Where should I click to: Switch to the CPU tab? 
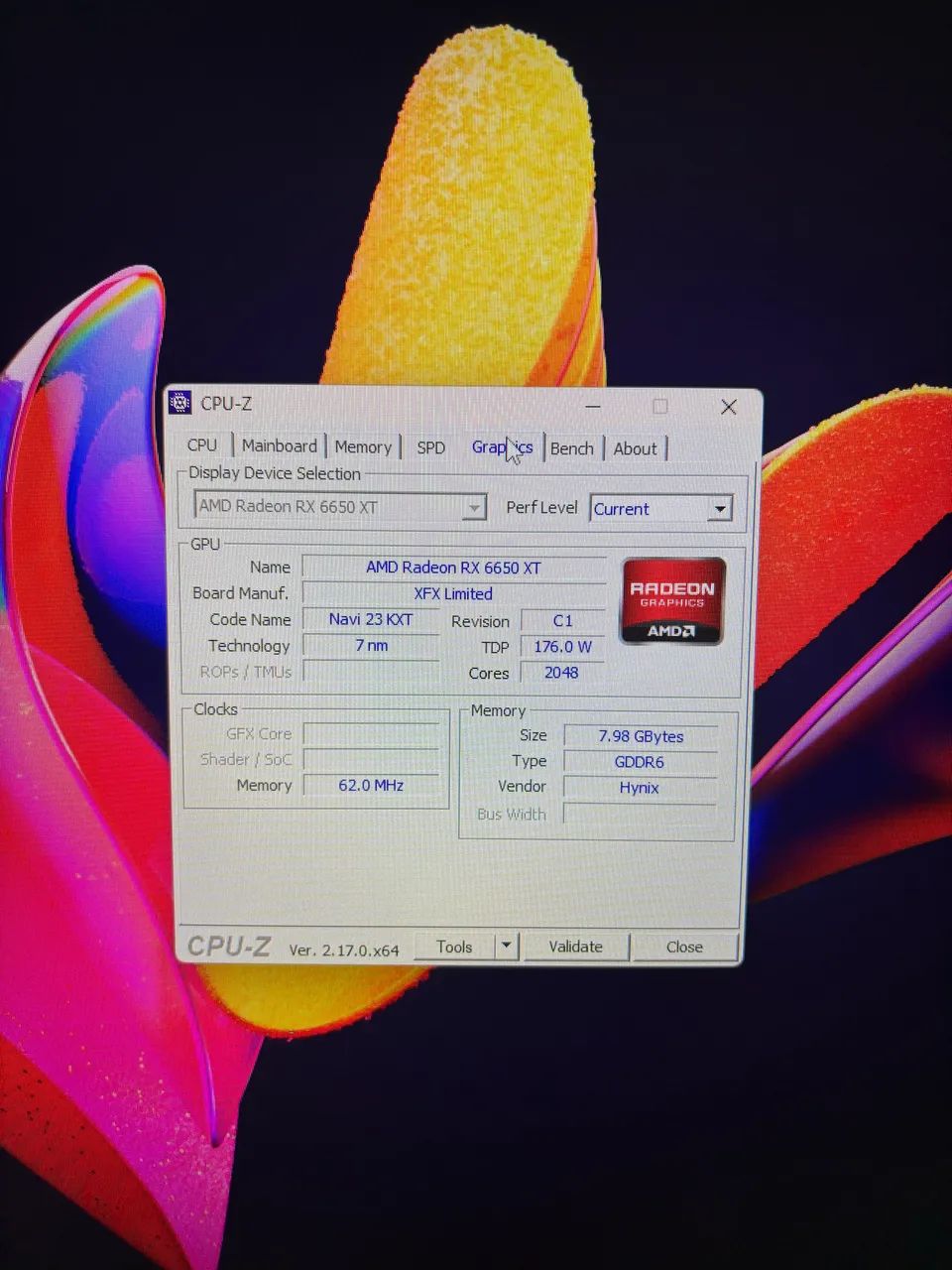click(202, 445)
